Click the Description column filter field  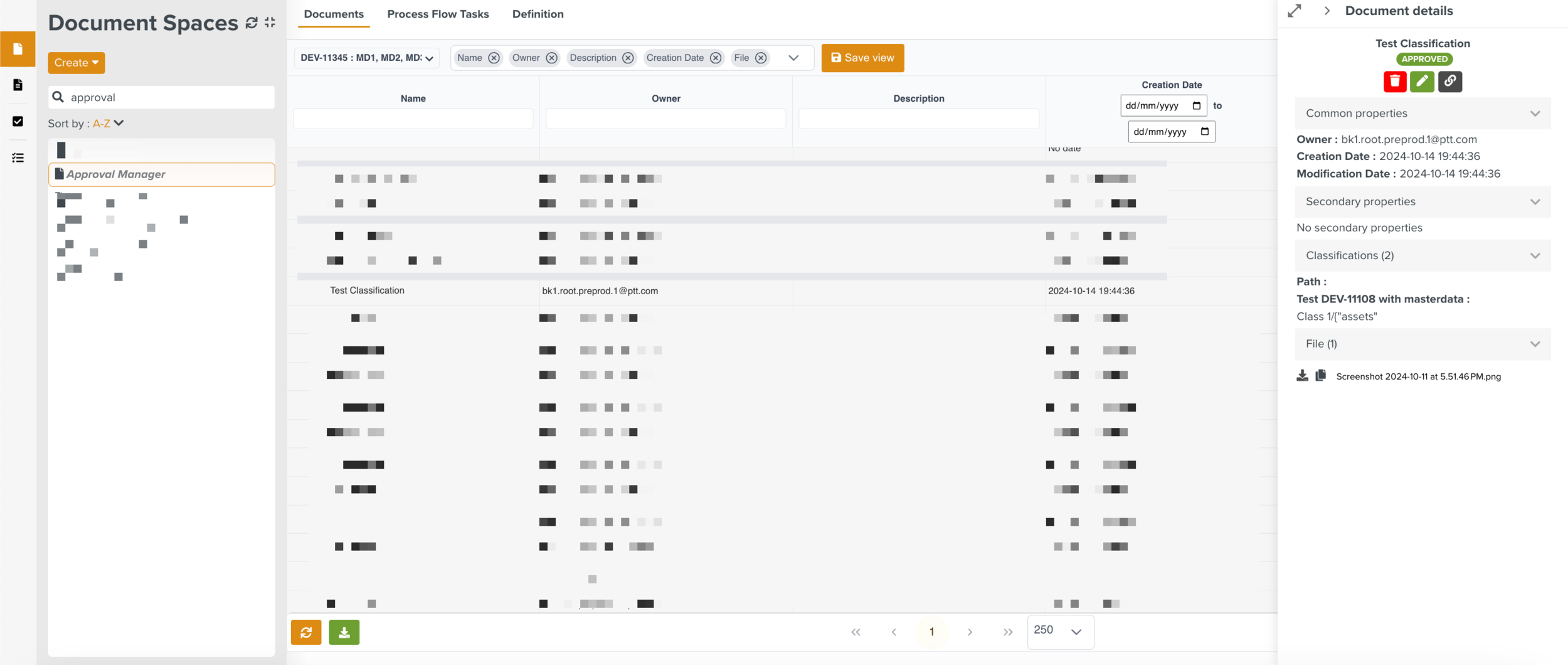click(x=919, y=119)
